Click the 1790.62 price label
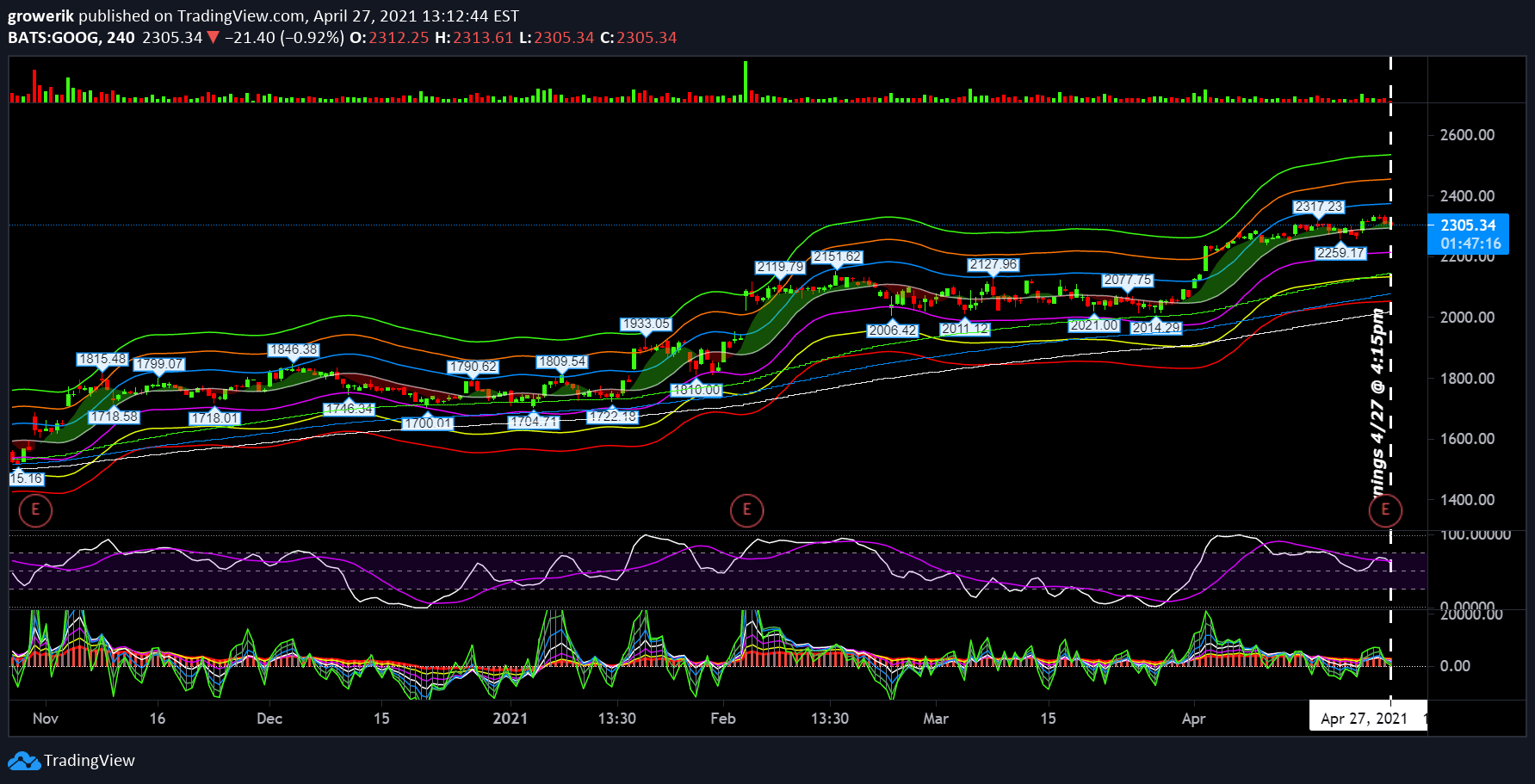Image resolution: width=1535 pixels, height=784 pixels. (x=473, y=367)
